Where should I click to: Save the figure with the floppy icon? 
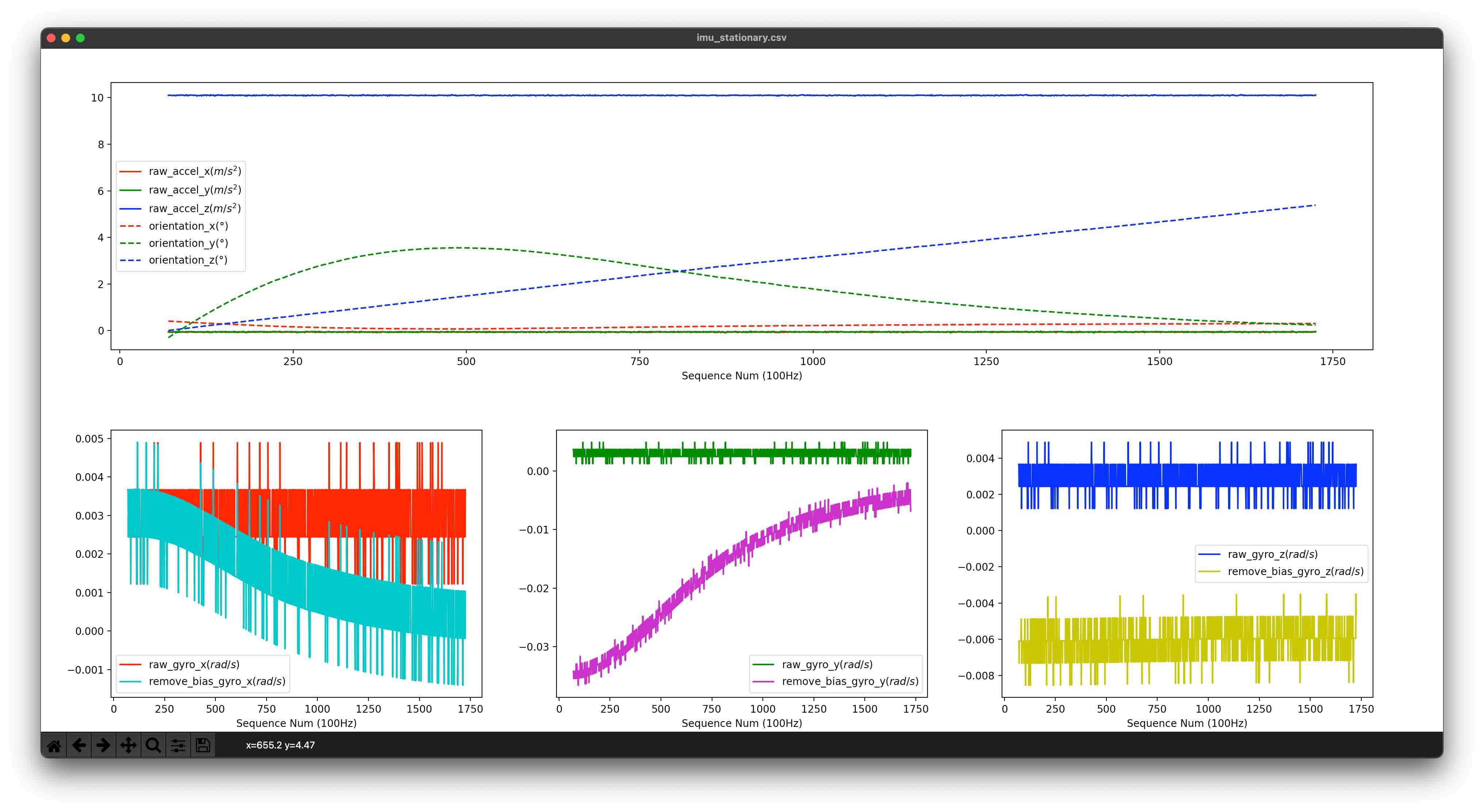(x=203, y=745)
